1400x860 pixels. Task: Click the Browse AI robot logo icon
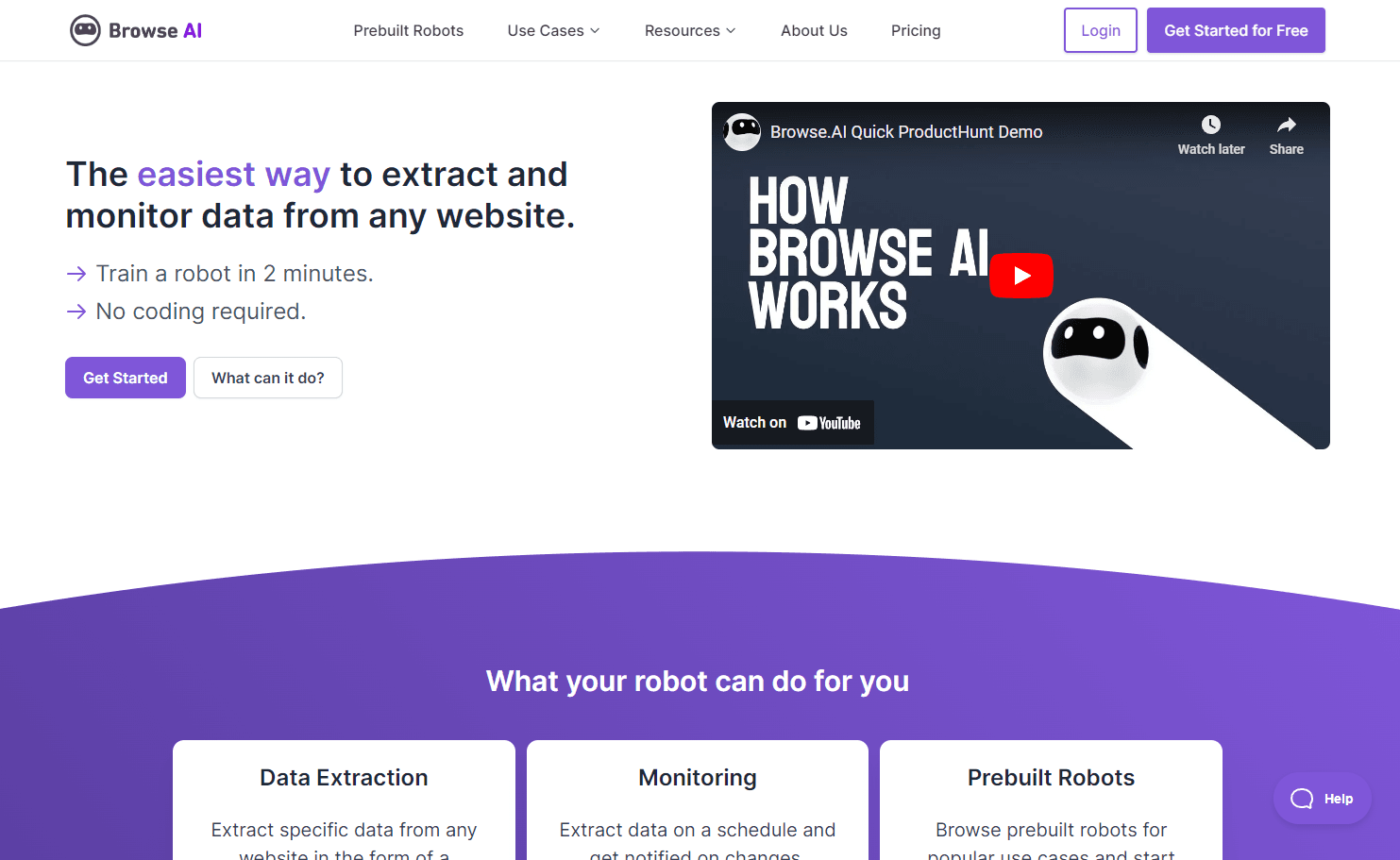(85, 30)
